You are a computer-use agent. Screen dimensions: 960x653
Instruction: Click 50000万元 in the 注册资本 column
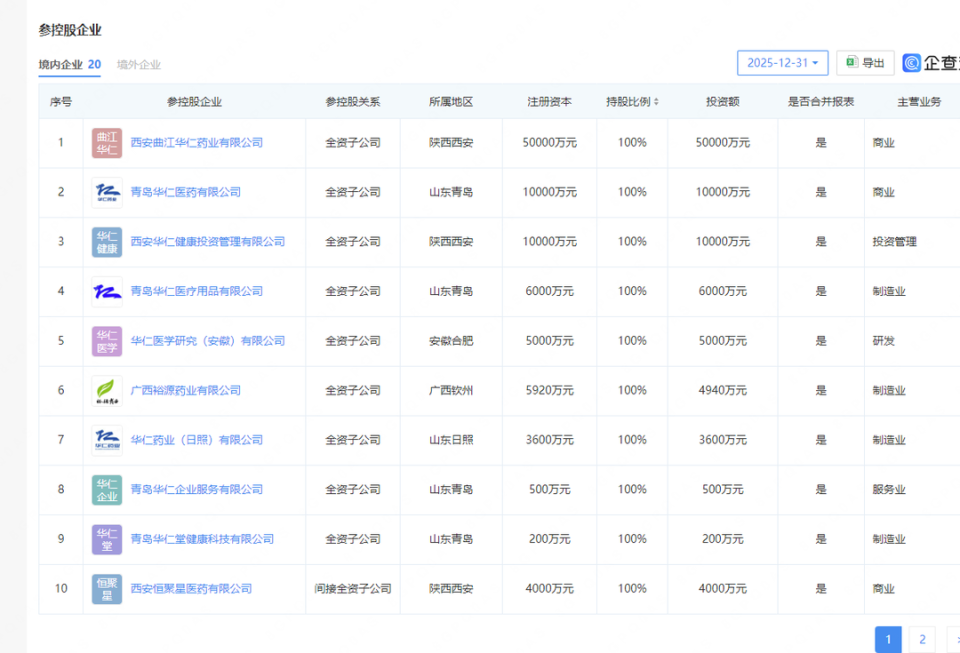pyautogui.click(x=549, y=143)
